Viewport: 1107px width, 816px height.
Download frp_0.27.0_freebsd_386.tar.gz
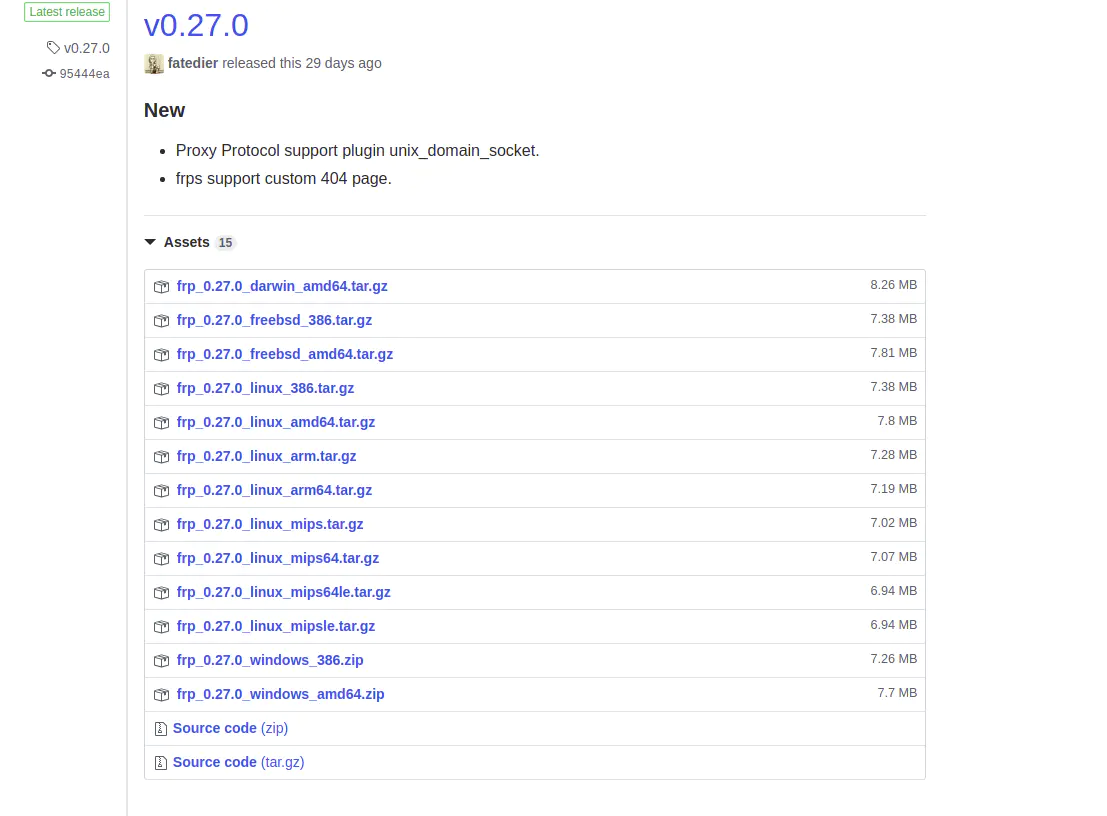[274, 320]
